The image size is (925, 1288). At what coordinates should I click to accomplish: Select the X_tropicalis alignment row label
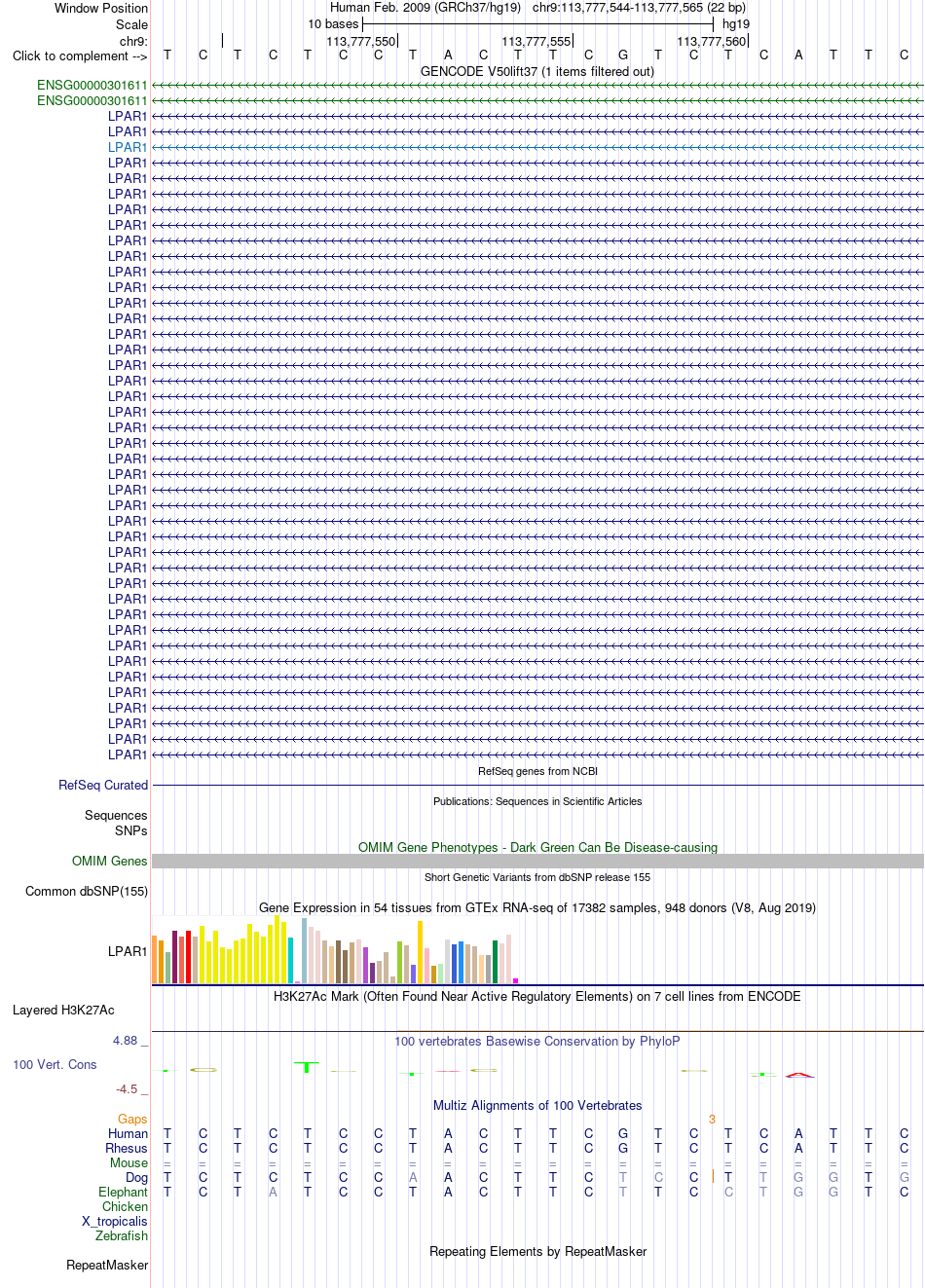click(115, 1221)
